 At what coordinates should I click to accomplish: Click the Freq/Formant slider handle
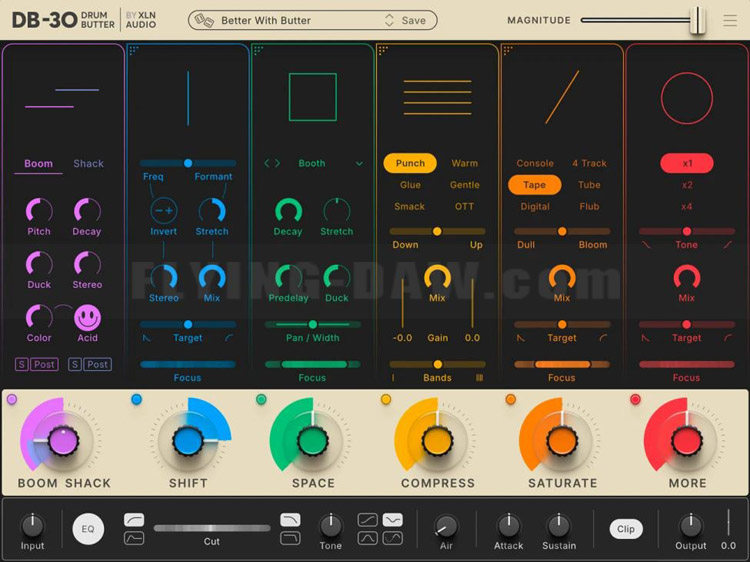click(x=188, y=163)
